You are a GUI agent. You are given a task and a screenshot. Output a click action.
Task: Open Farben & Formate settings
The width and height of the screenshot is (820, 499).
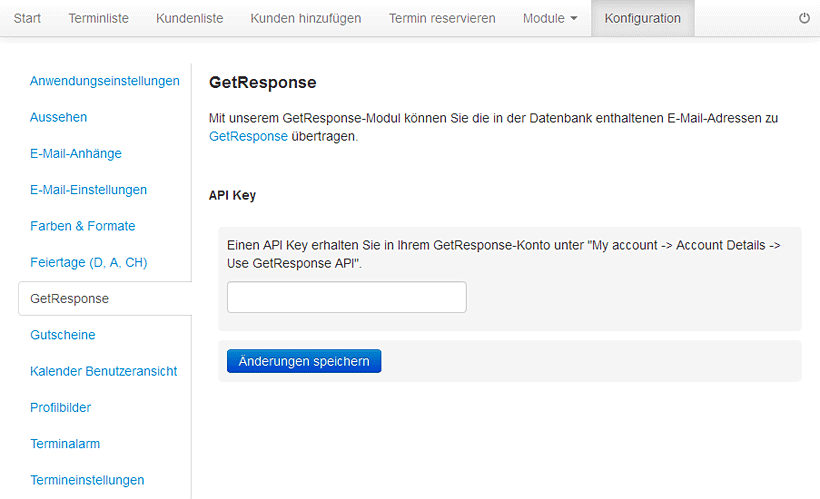tap(83, 226)
